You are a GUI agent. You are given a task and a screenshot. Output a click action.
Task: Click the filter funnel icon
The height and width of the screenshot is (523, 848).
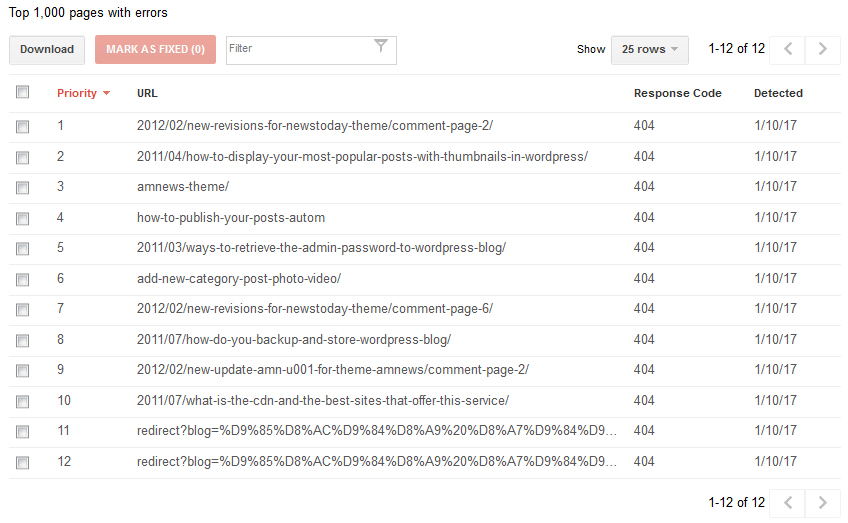tap(381, 46)
